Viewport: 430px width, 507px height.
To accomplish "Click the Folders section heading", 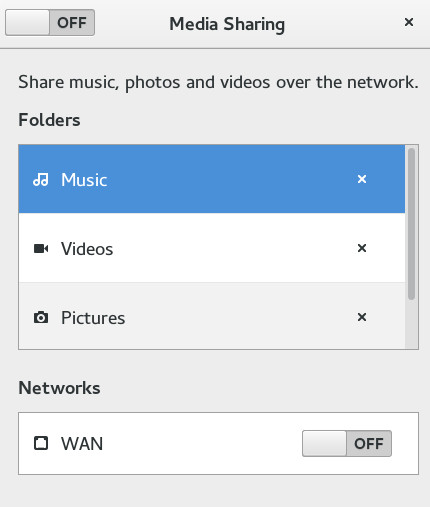I will (x=49, y=120).
